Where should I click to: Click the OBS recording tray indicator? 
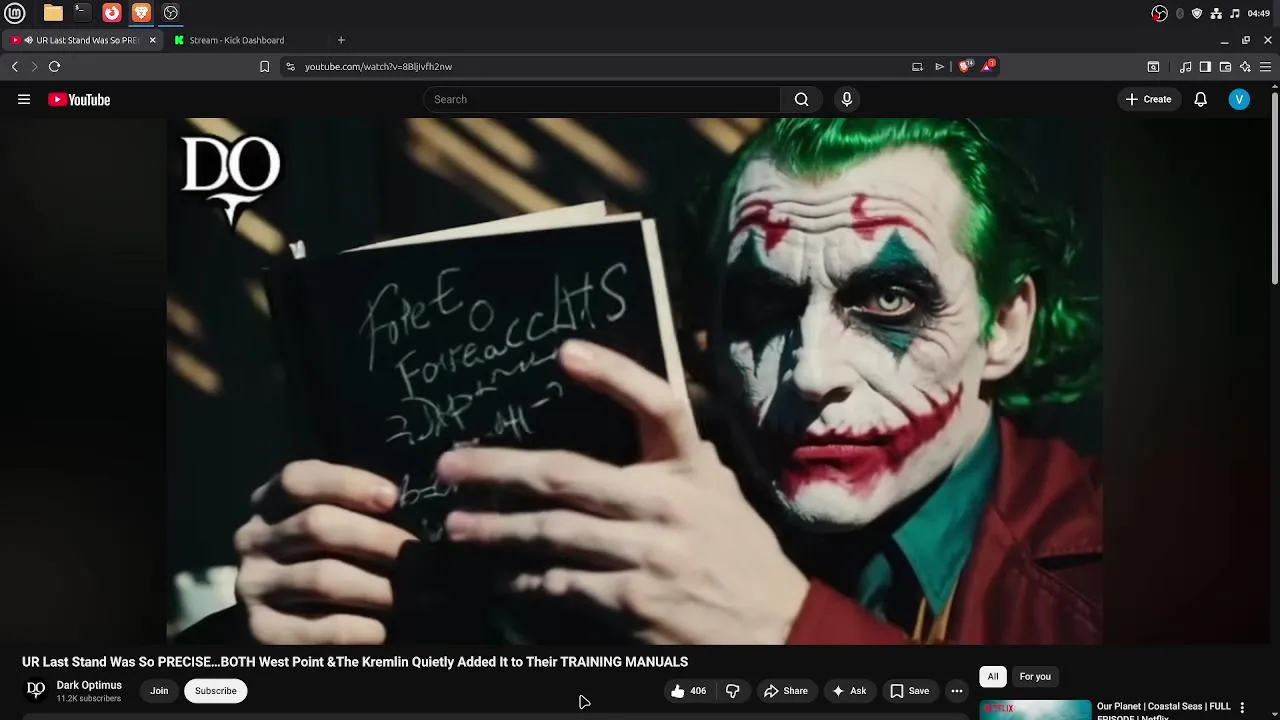coord(1159,13)
